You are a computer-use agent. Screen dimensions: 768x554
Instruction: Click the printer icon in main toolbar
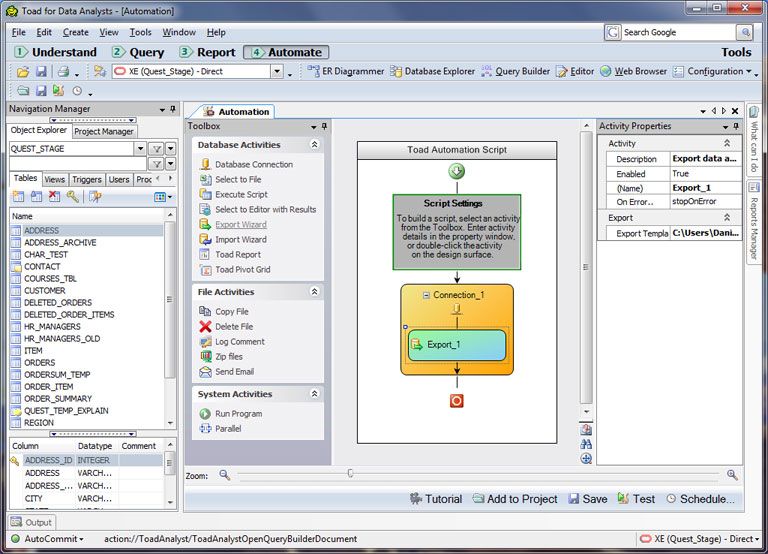pyautogui.click(x=63, y=72)
